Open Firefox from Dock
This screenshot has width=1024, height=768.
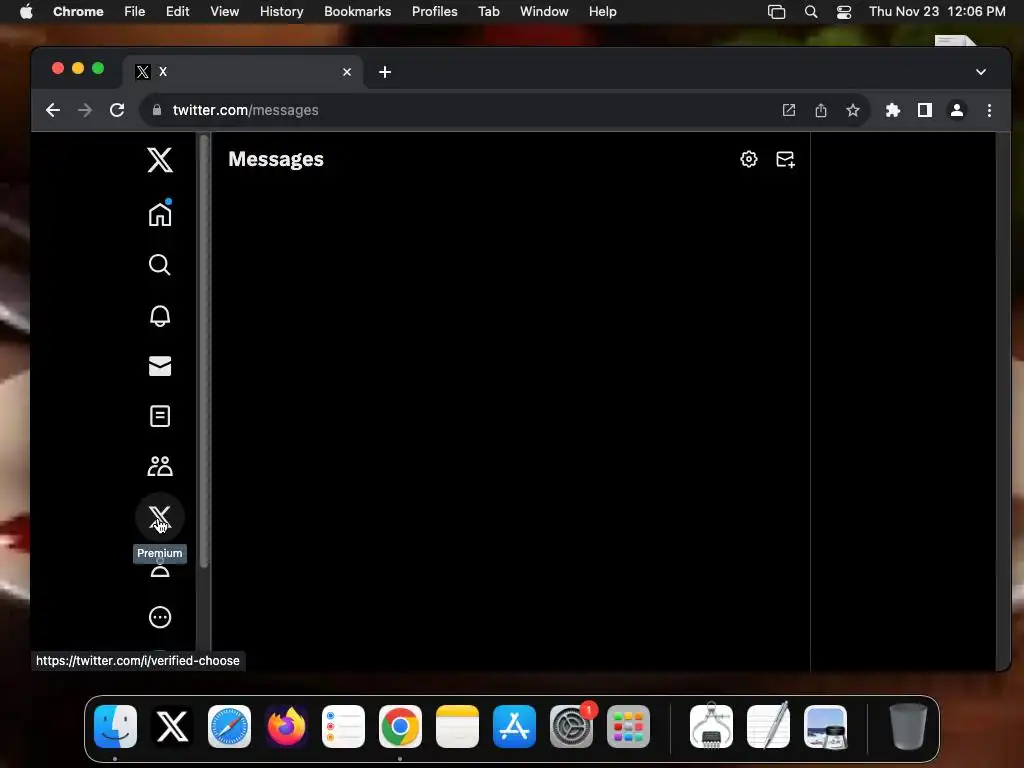click(x=286, y=726)
